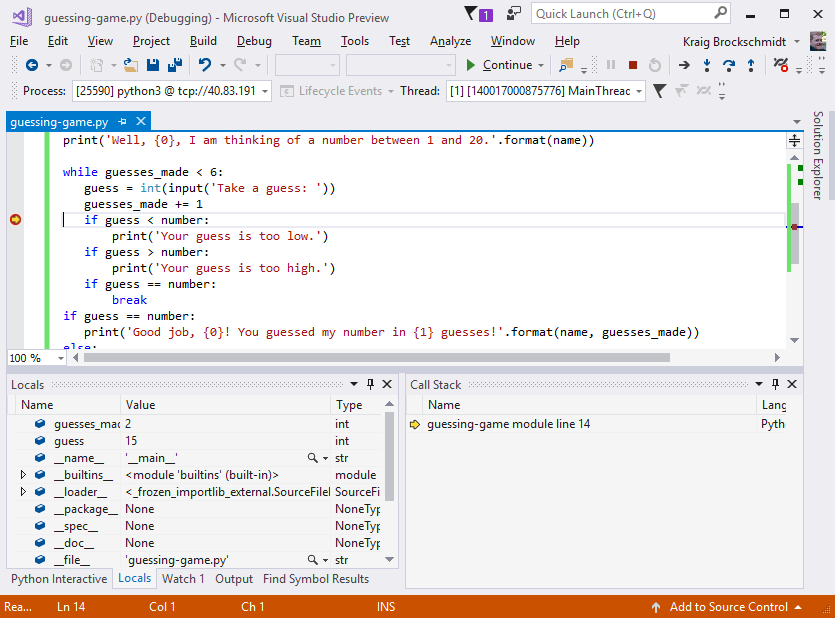Expand the __builtins__ variable node
Screen dimensions: 835x618
click(22, 474)
